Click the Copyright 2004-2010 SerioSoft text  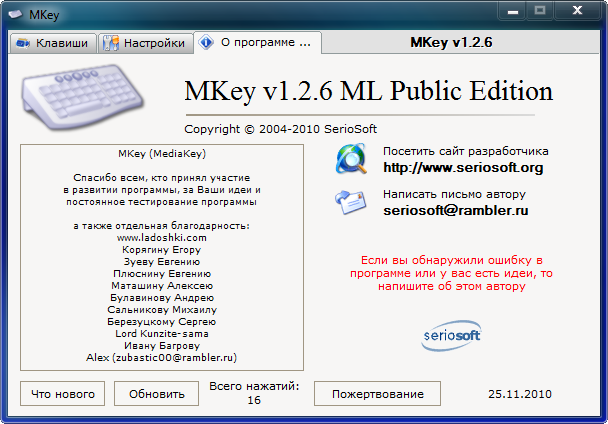[x=280, y=129]
